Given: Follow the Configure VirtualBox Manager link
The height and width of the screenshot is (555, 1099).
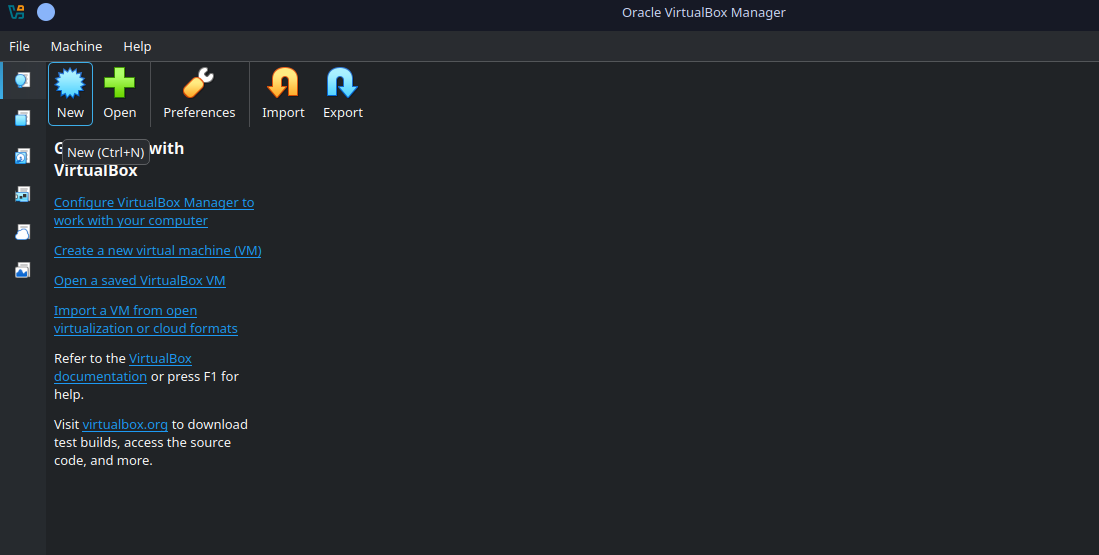Looking at the screenshot, I should click(x=153, y=203).
